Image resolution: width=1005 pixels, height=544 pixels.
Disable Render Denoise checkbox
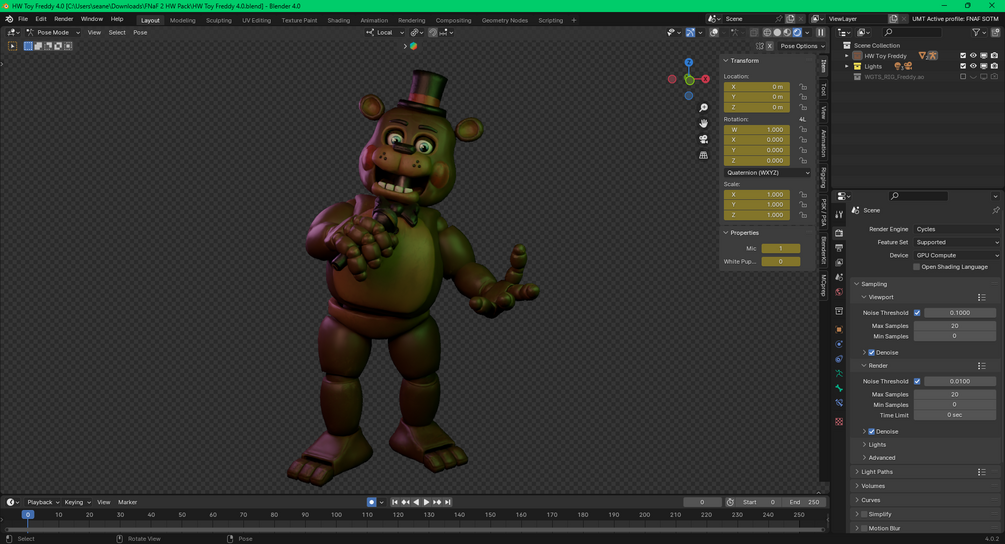pos(872,431)
